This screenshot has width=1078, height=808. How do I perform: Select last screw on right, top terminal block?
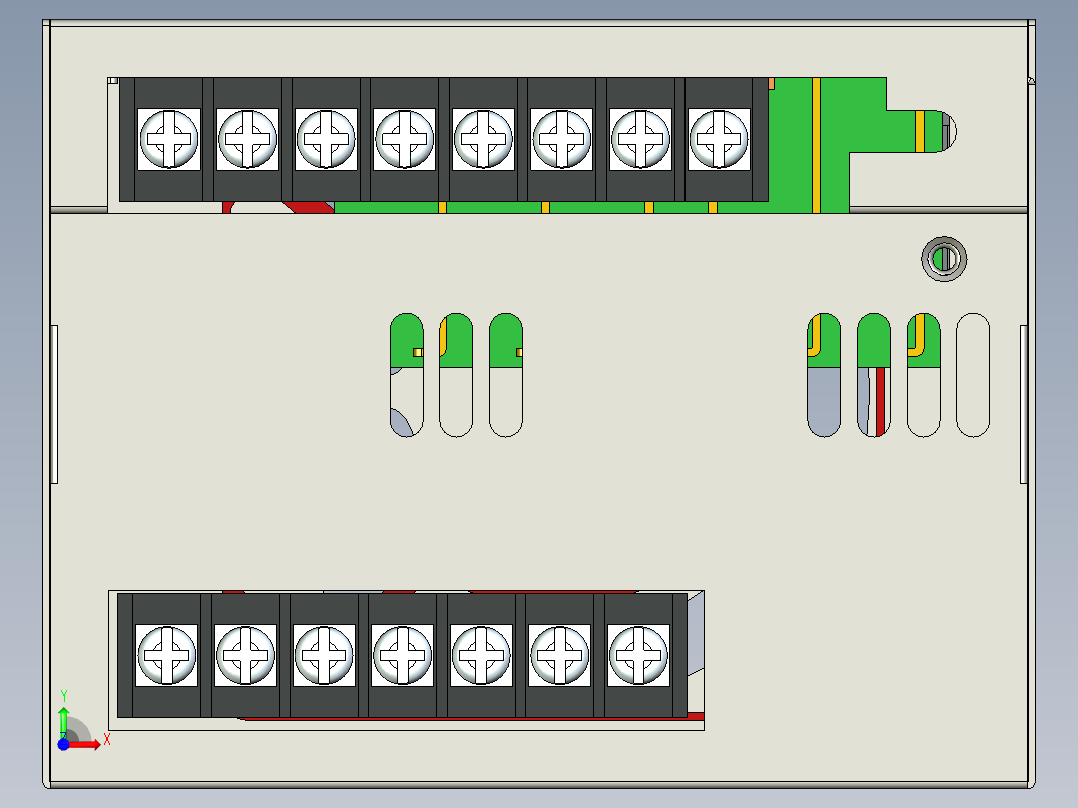tap(719, 139)
